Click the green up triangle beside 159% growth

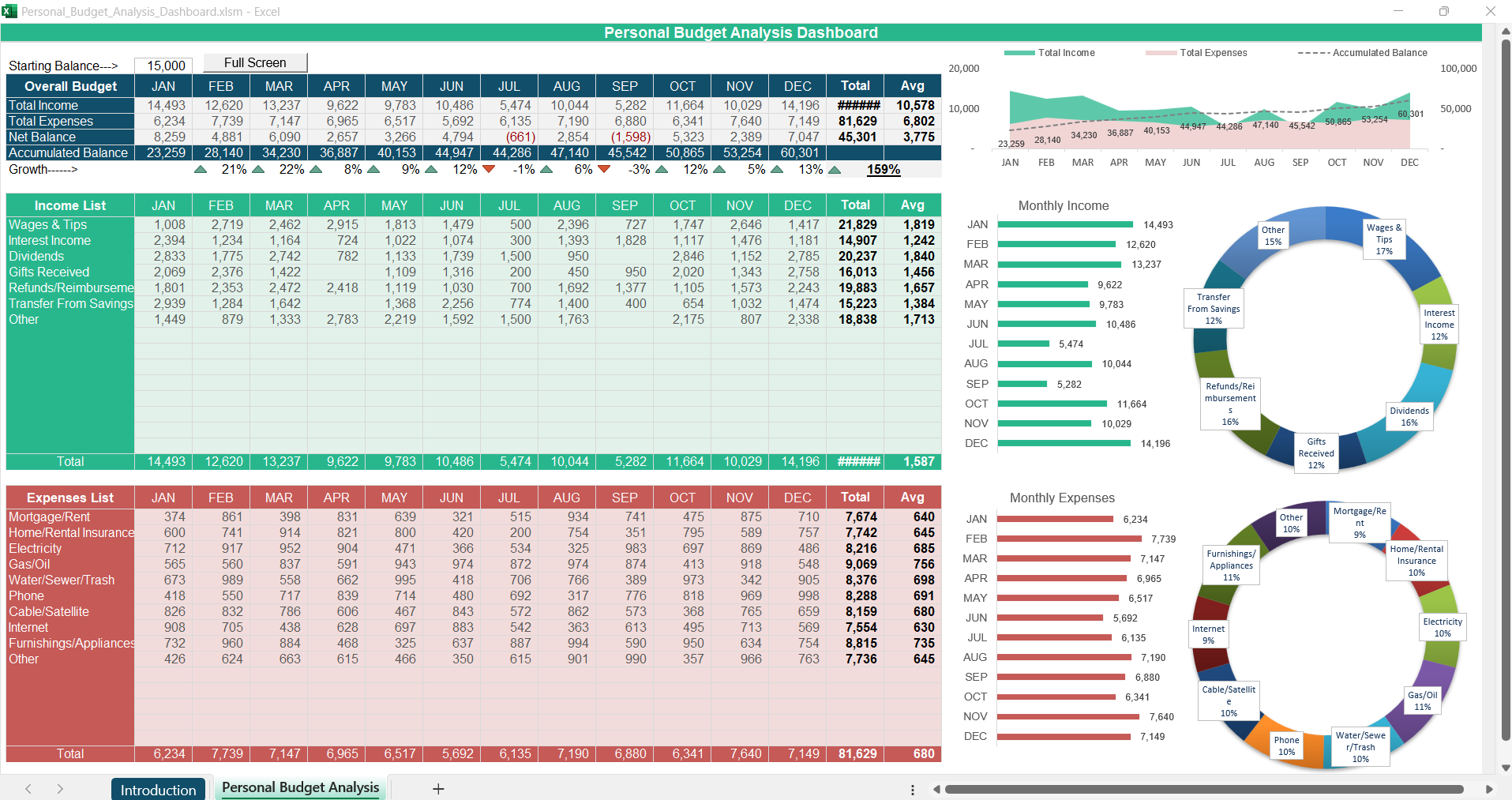pos(835,170)
